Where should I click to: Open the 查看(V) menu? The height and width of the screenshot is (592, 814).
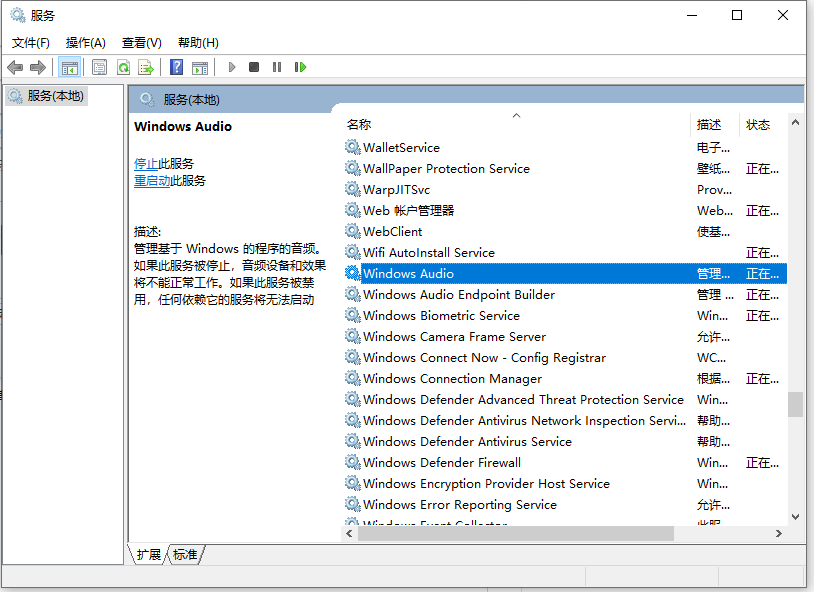pyautogui.click(x=141, y=42)
